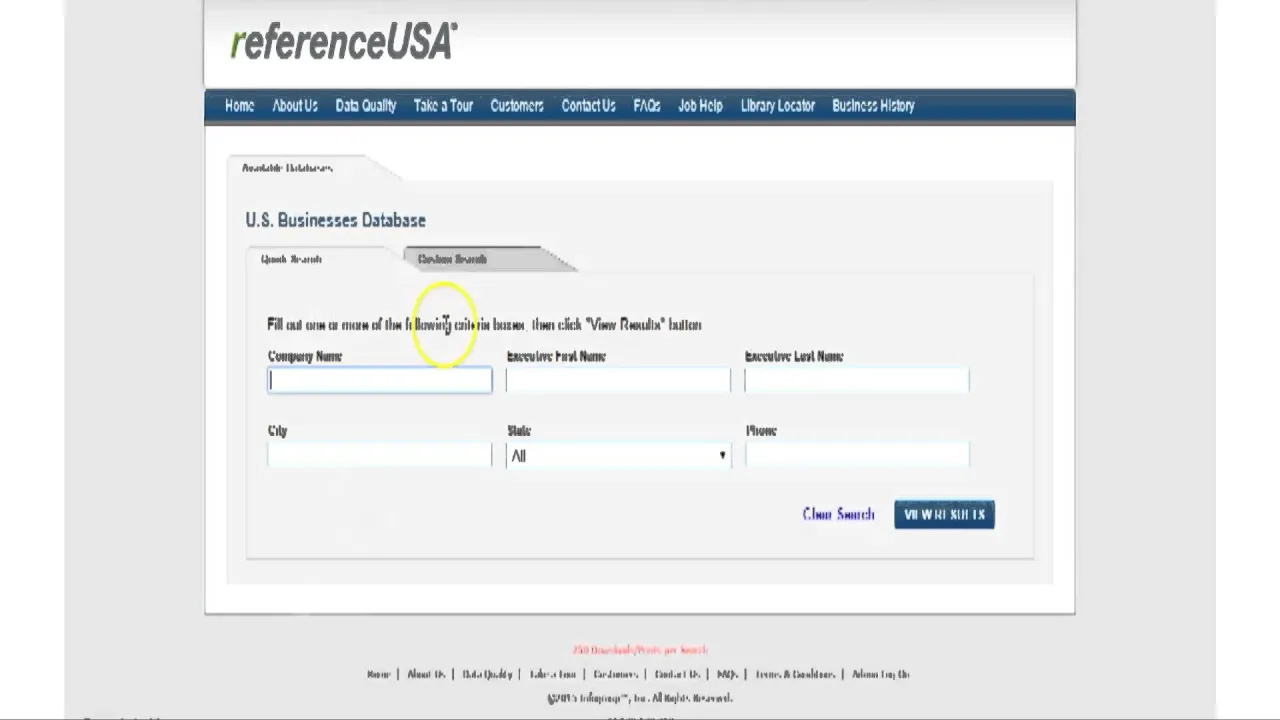This screenshot has width=1280, height=720.
Task: Click the red downloads per search notice
Action: click(640, 650)
